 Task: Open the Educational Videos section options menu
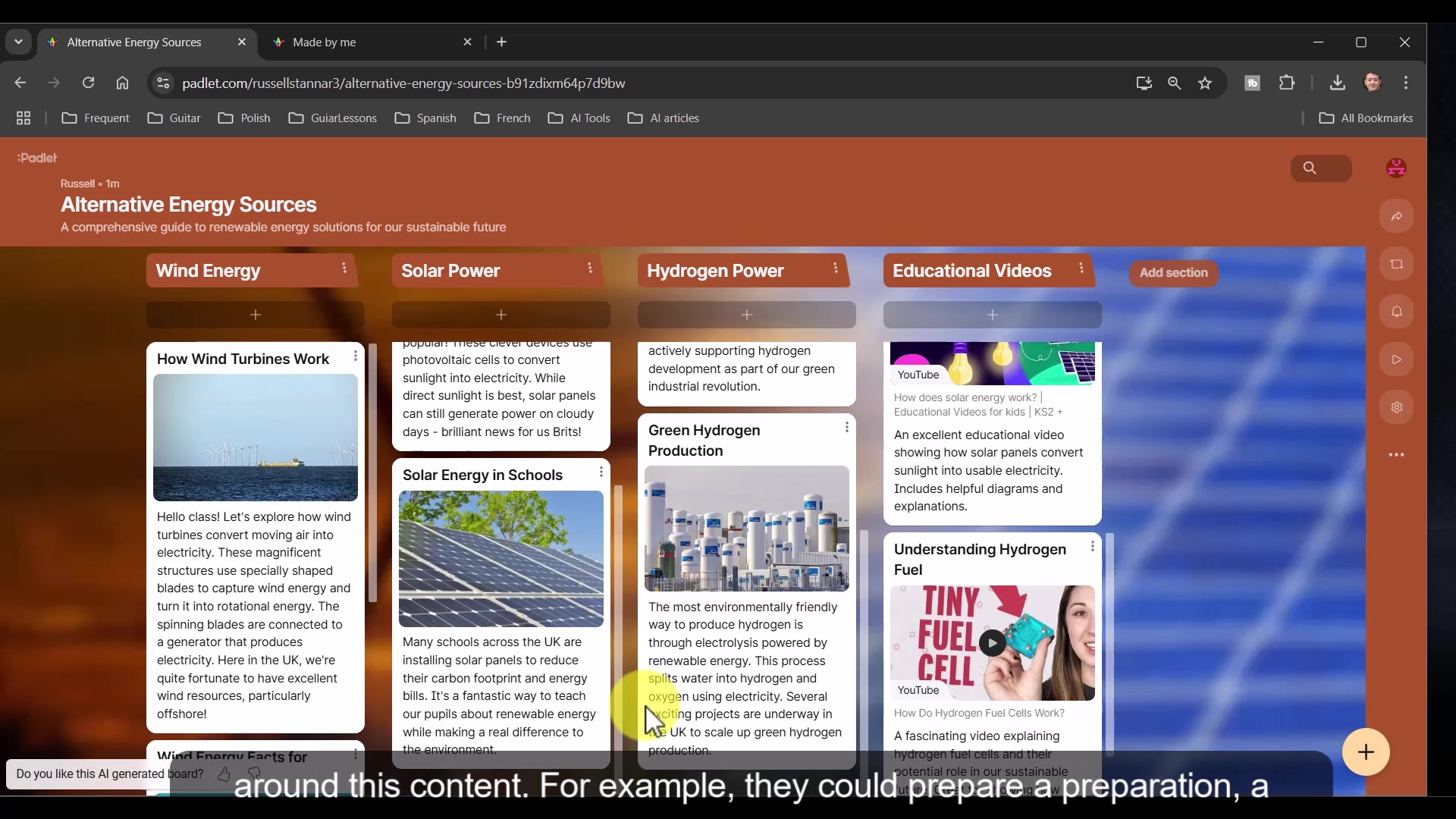coord(1081,268)
